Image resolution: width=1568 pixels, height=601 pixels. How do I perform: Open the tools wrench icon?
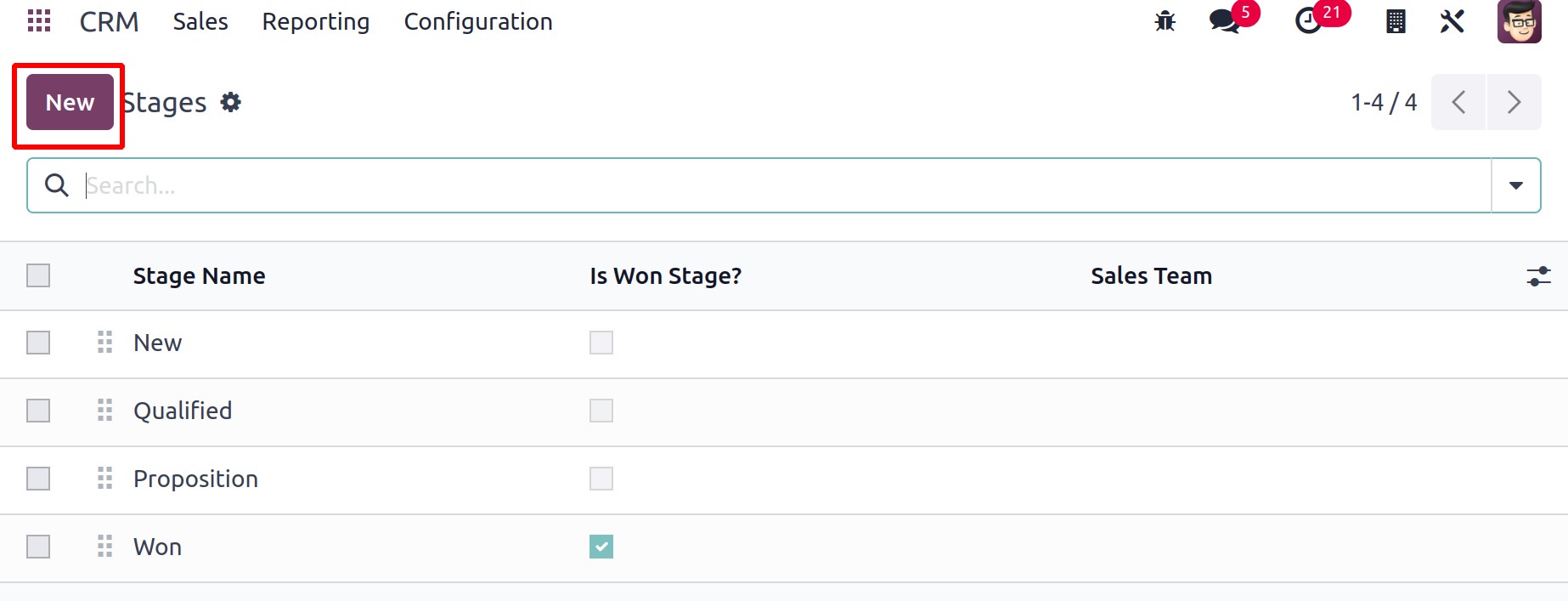pyautogui.click(x=1452, y=21)
